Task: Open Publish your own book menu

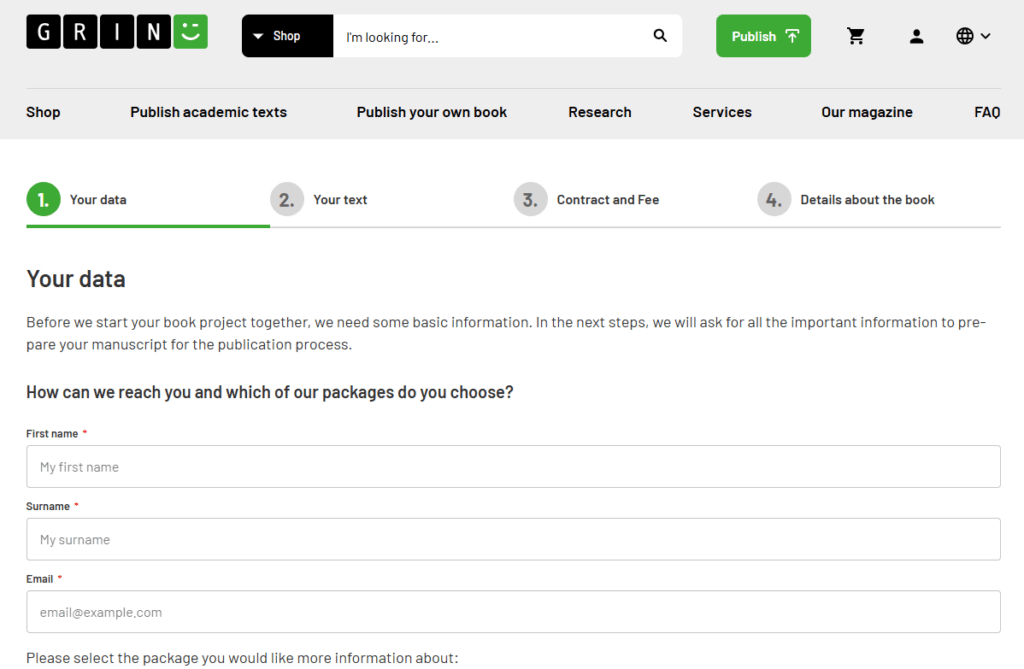Action: (431, 112)
